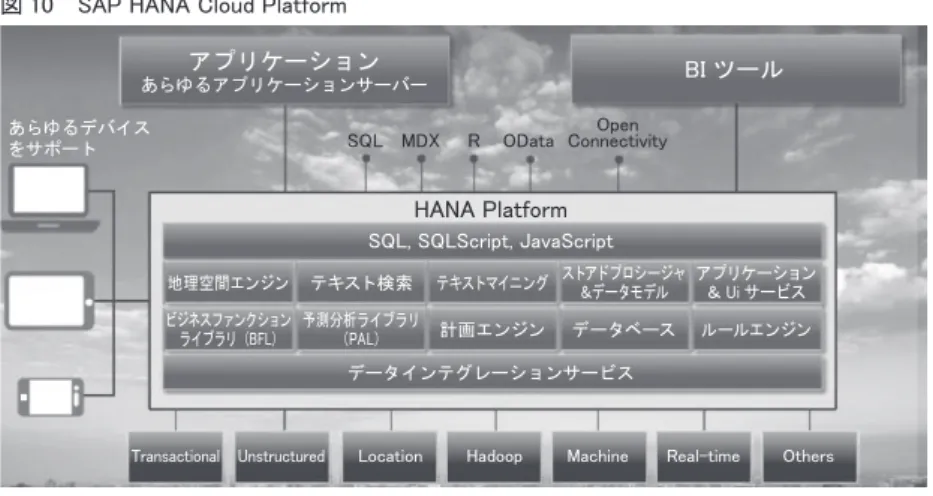Select the 予測分析ライブラリ (PAL) block
Viewport: 933px width, 496px height.
click(x=361, y=329)
